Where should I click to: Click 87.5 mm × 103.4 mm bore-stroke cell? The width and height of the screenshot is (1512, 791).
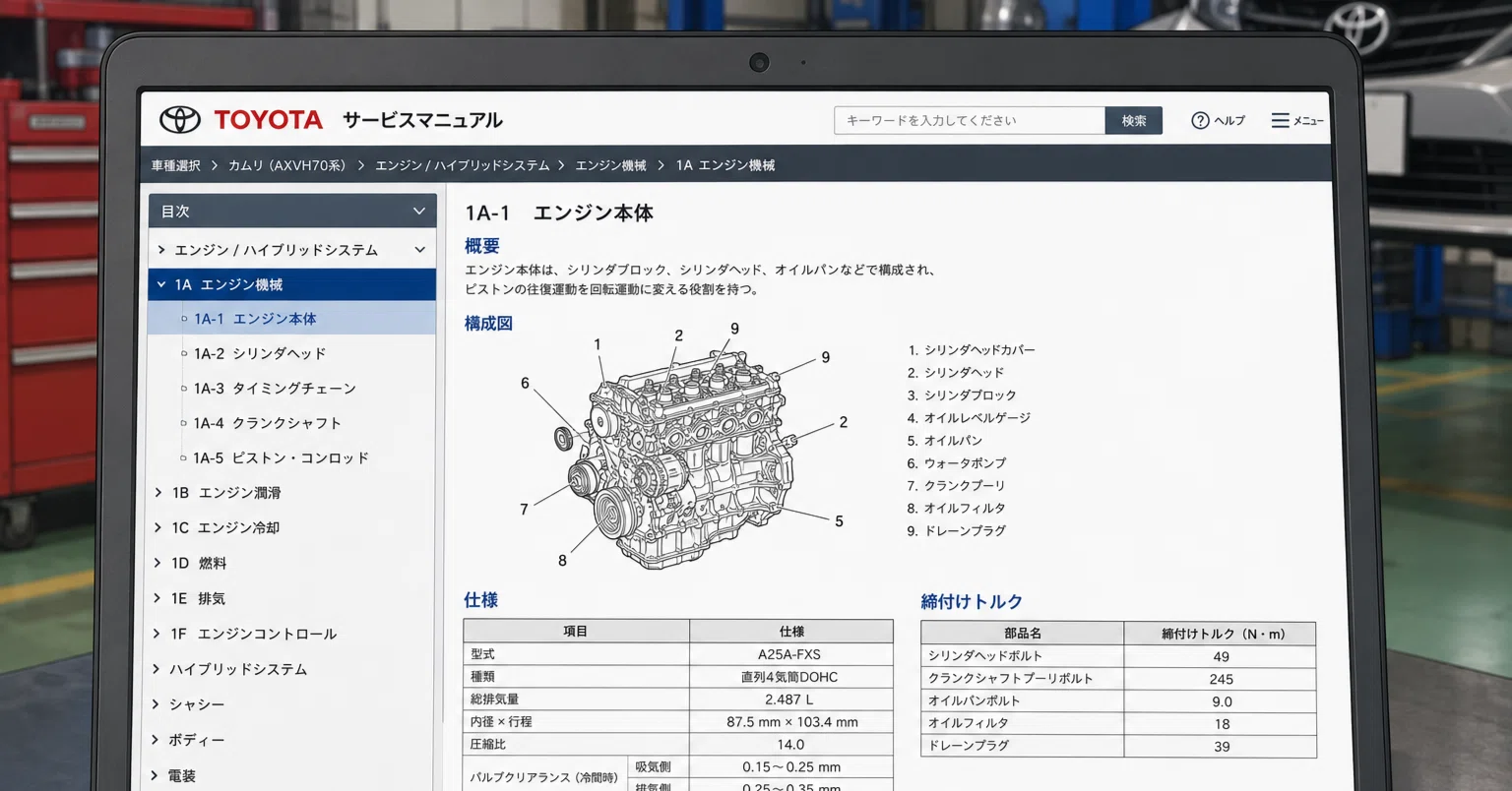[x=792, y=722]
